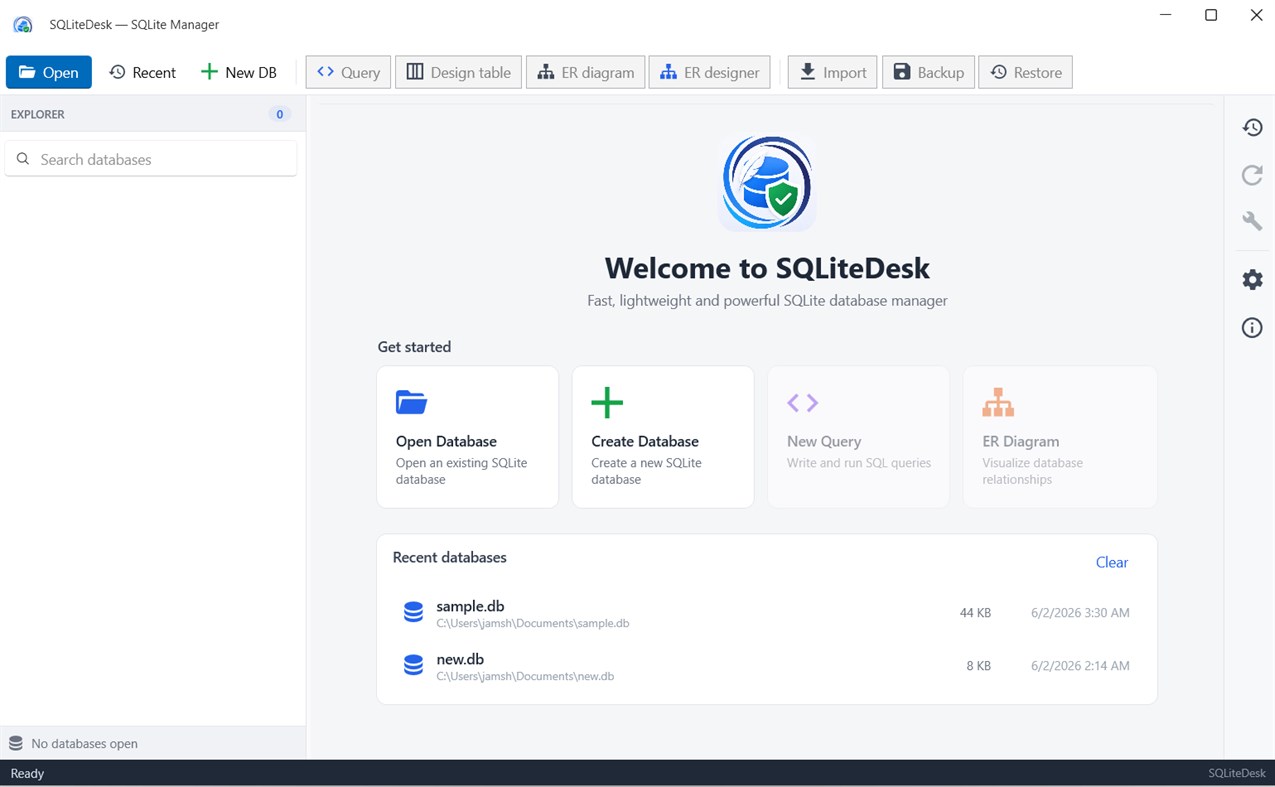Click the Open Database card

467,437
